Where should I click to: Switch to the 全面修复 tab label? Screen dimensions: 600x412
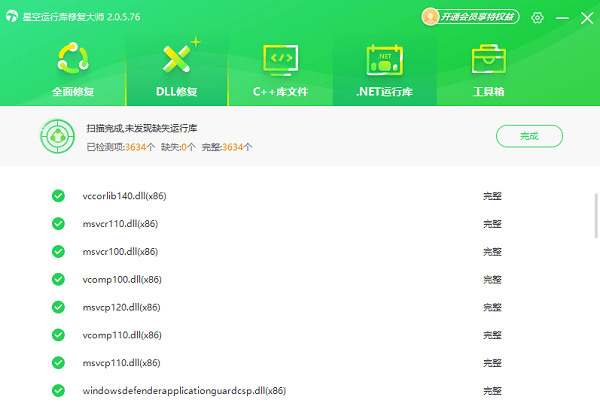[73, 92]
